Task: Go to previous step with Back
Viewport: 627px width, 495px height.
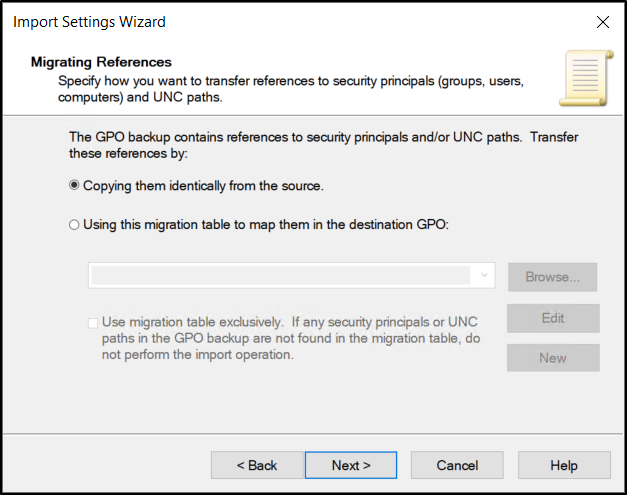Action: [x=256, y=465]
